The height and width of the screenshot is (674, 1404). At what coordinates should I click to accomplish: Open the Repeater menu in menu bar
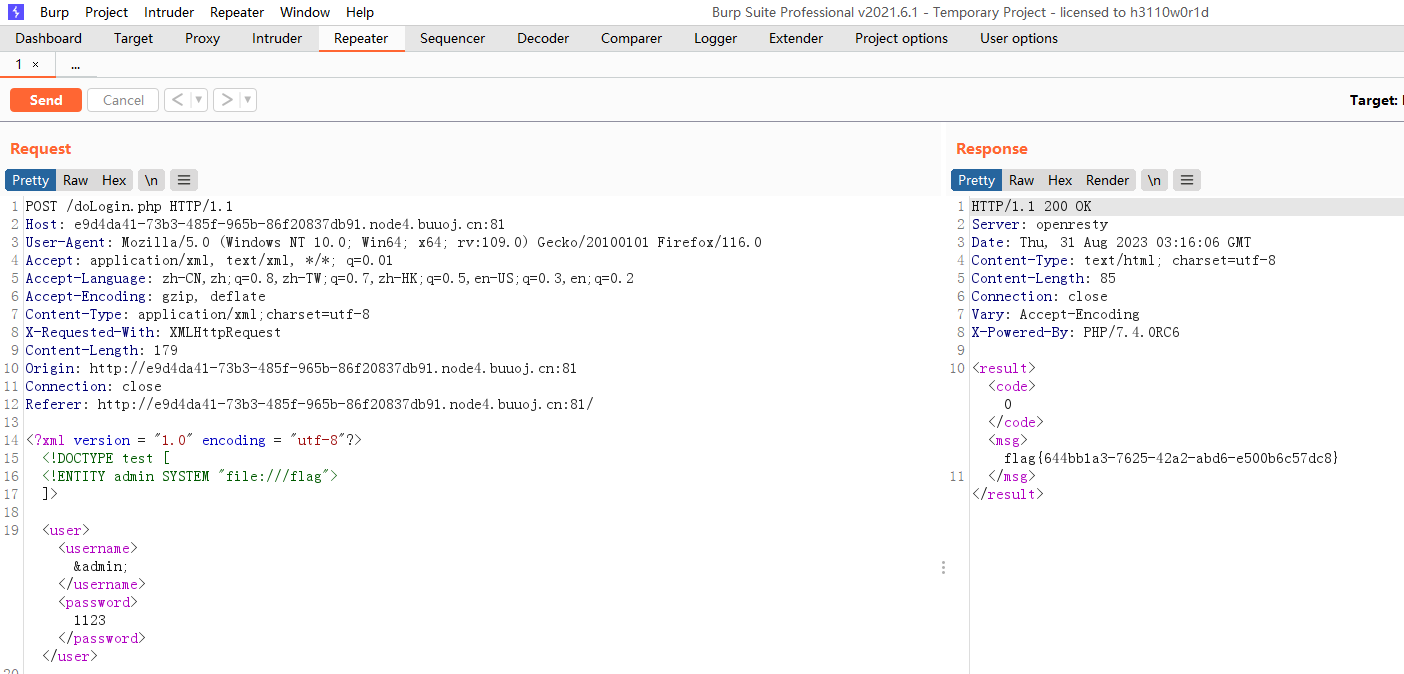[237, 12]
